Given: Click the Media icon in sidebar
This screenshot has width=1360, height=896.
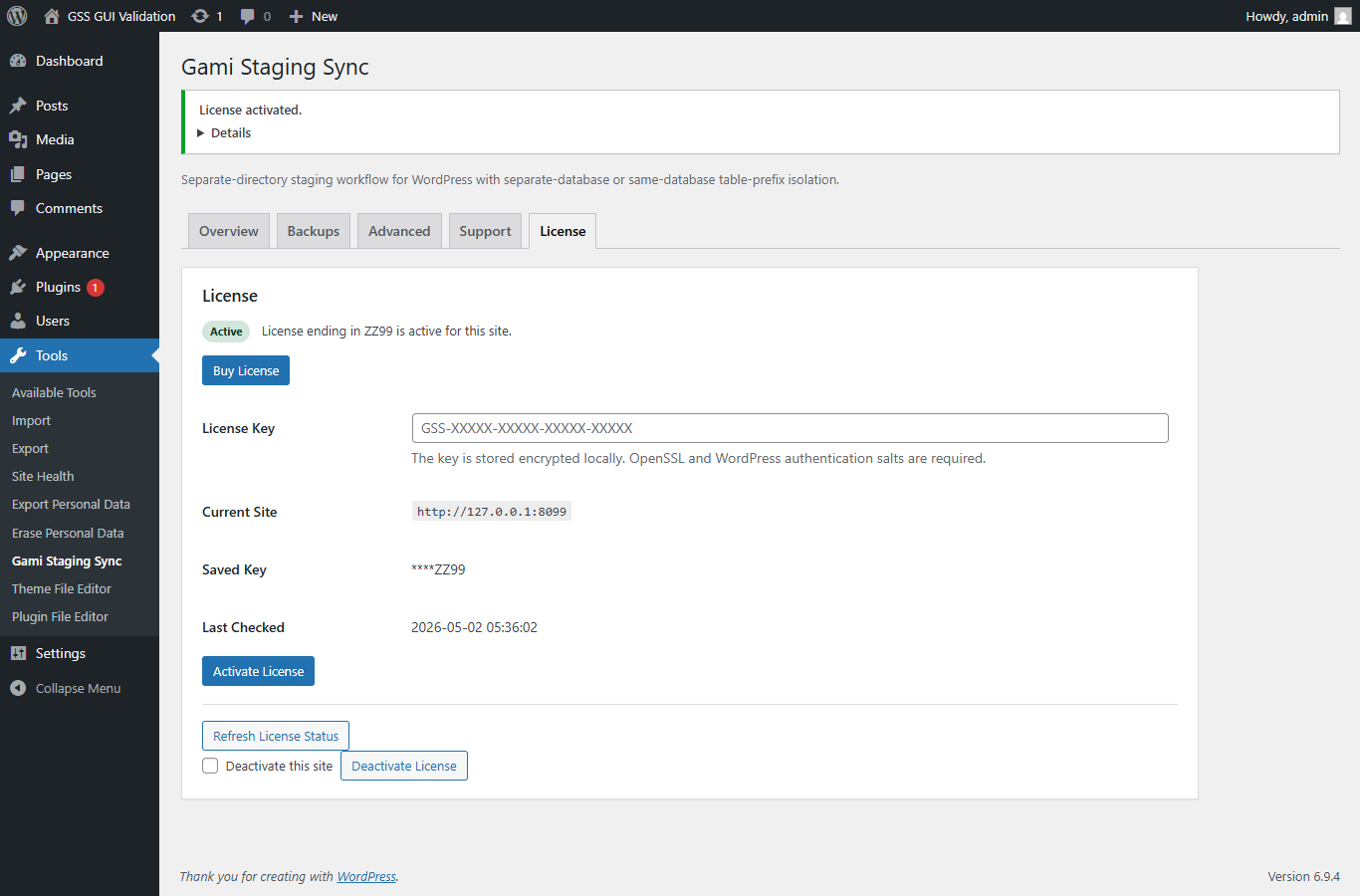Looking at the screenshot, I should click(18, 139).
